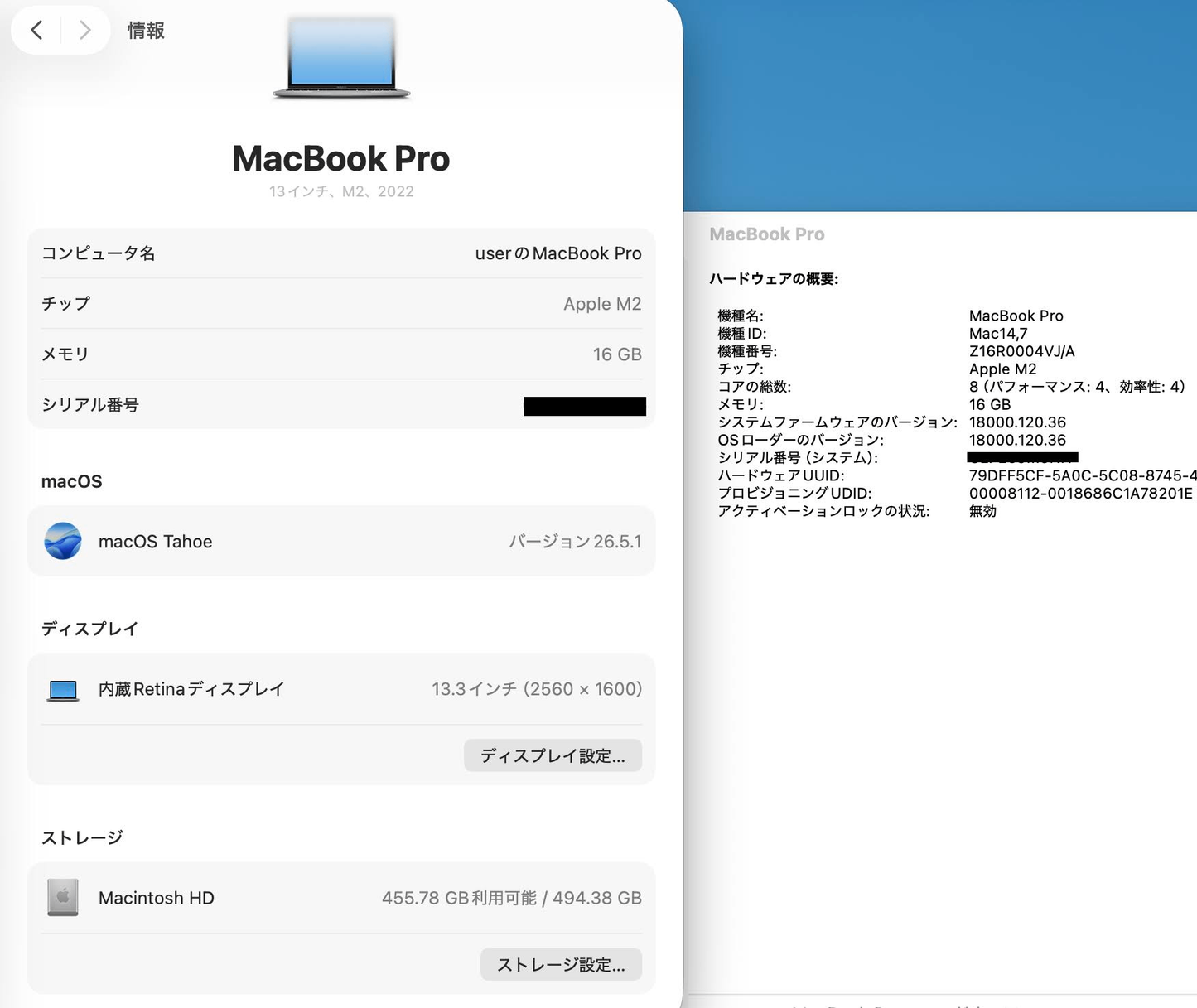Screen dimensions: 1197x1008
Task: Click the macOS Tahoe icon
Action: click(x=63, y=541)
